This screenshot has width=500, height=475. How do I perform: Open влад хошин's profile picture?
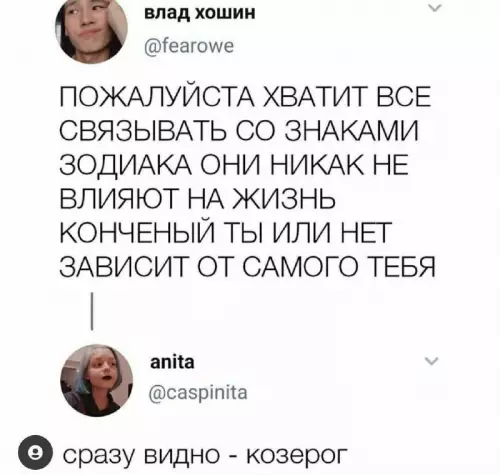(91, 29)
